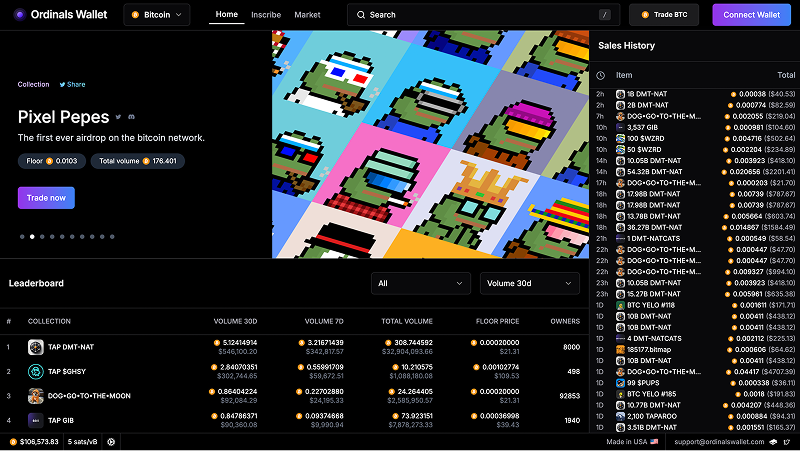Open TAP GIB leaderboard row name
Viewport: 800px width, 451px height.
[61, 420]
